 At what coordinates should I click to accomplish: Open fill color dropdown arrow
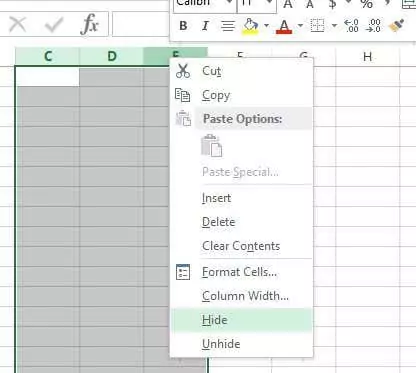(266, 26)
